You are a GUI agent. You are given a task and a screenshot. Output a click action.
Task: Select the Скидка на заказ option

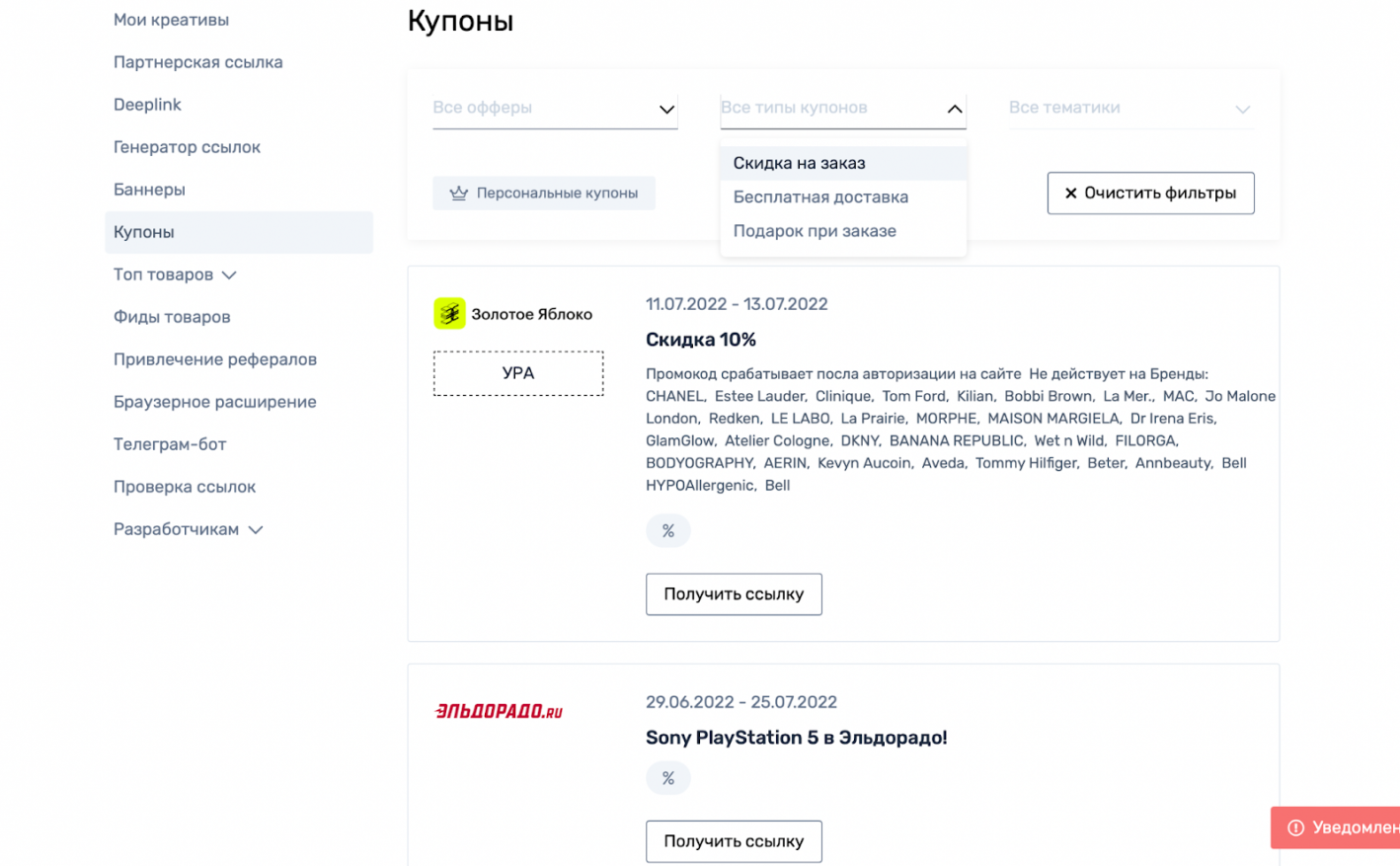pos(843,163)
